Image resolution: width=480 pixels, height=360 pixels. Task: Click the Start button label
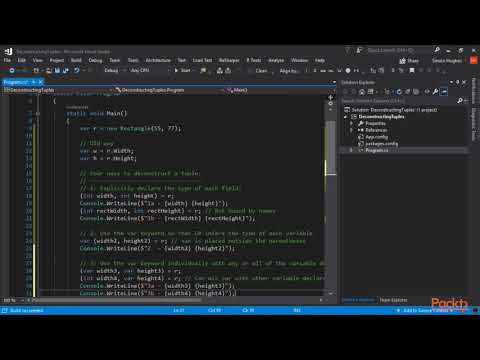pyautogui.click(x=185, y=70)
